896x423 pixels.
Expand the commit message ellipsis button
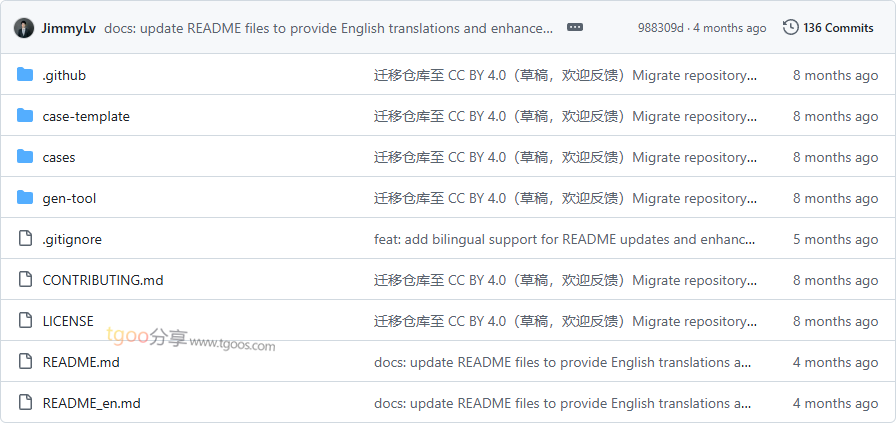(x=575, y=28)
